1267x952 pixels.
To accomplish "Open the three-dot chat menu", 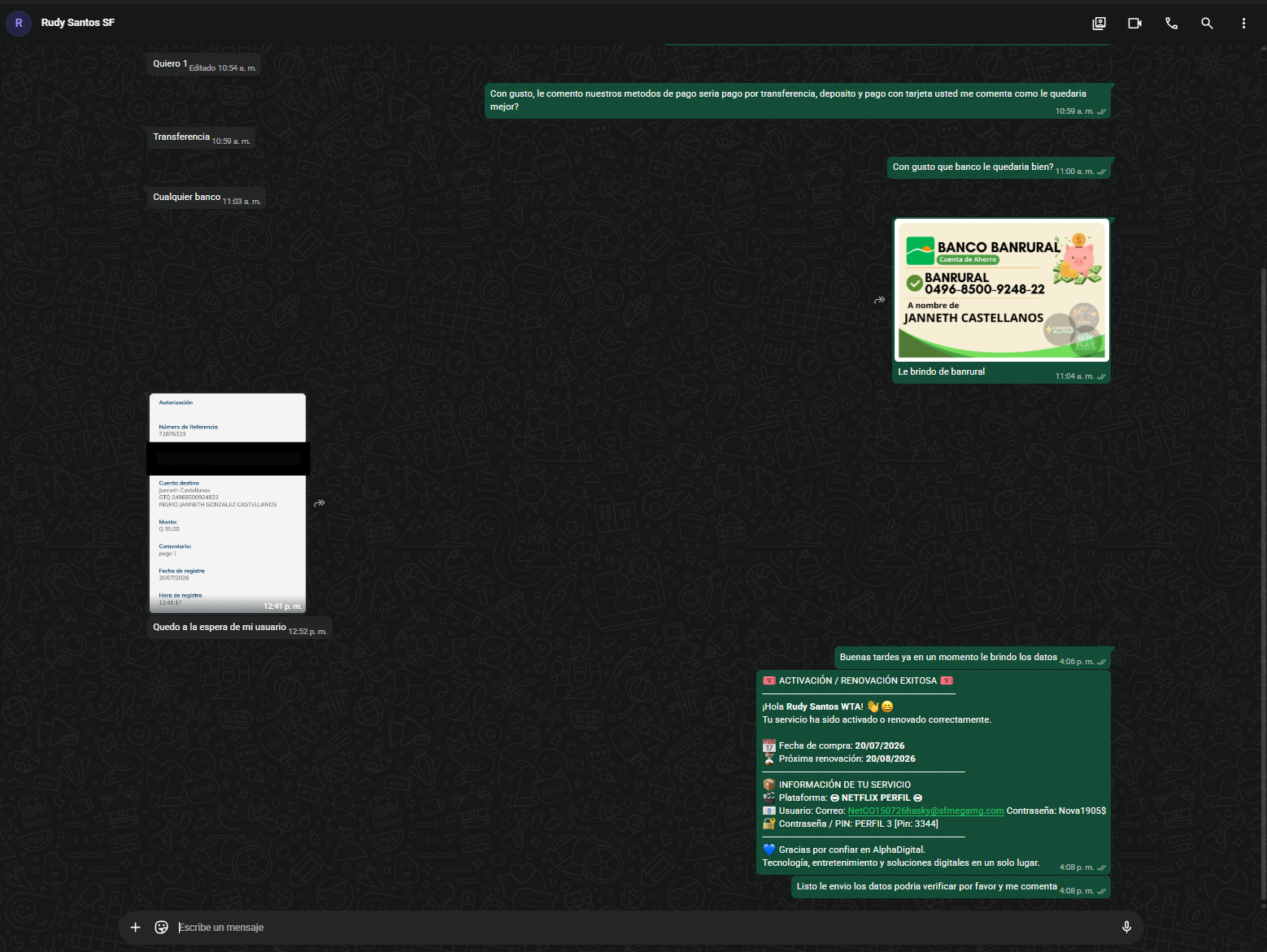I will click(1243, 24).
